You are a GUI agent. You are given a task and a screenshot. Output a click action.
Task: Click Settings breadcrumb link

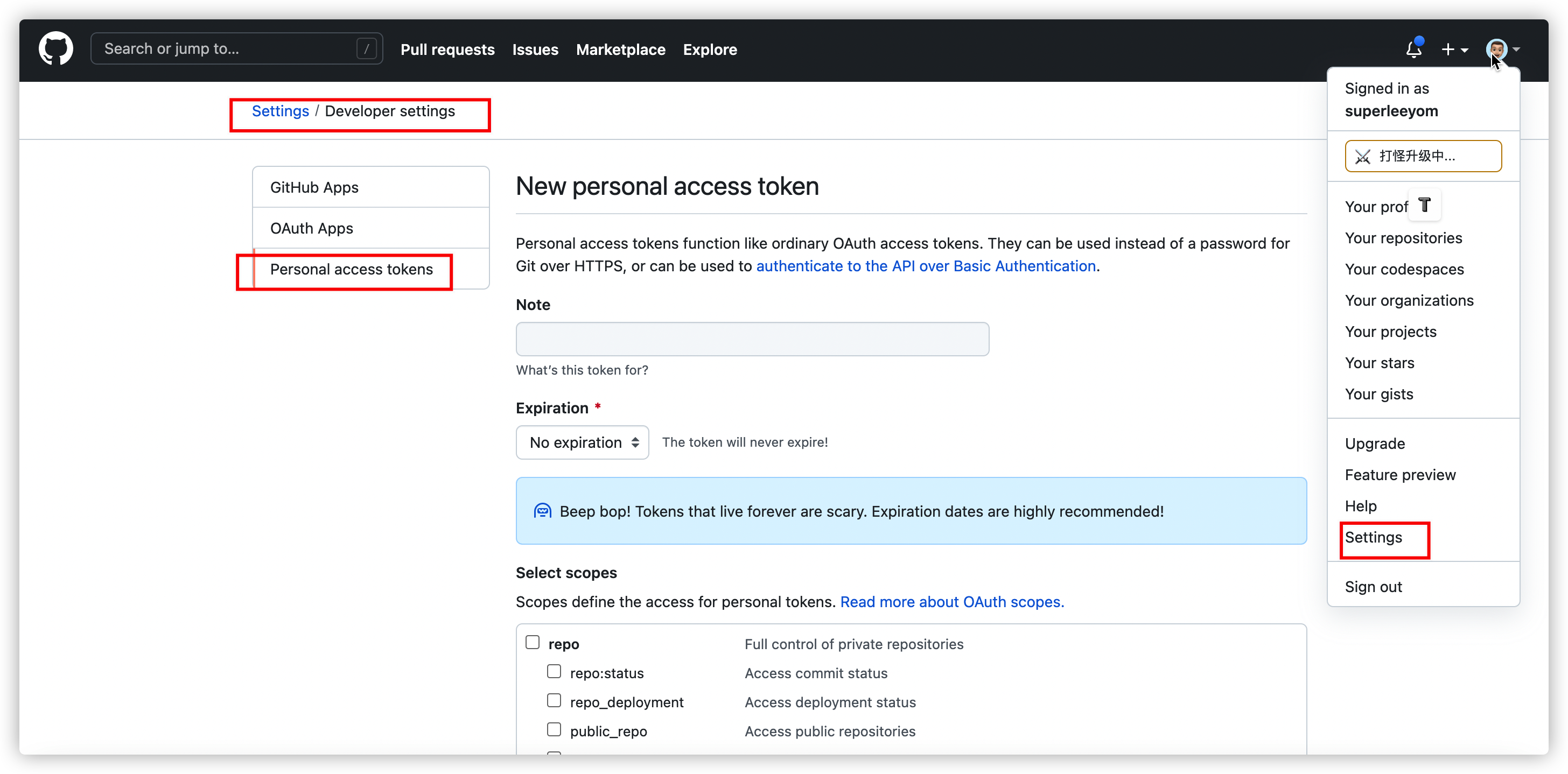(280, 111)
